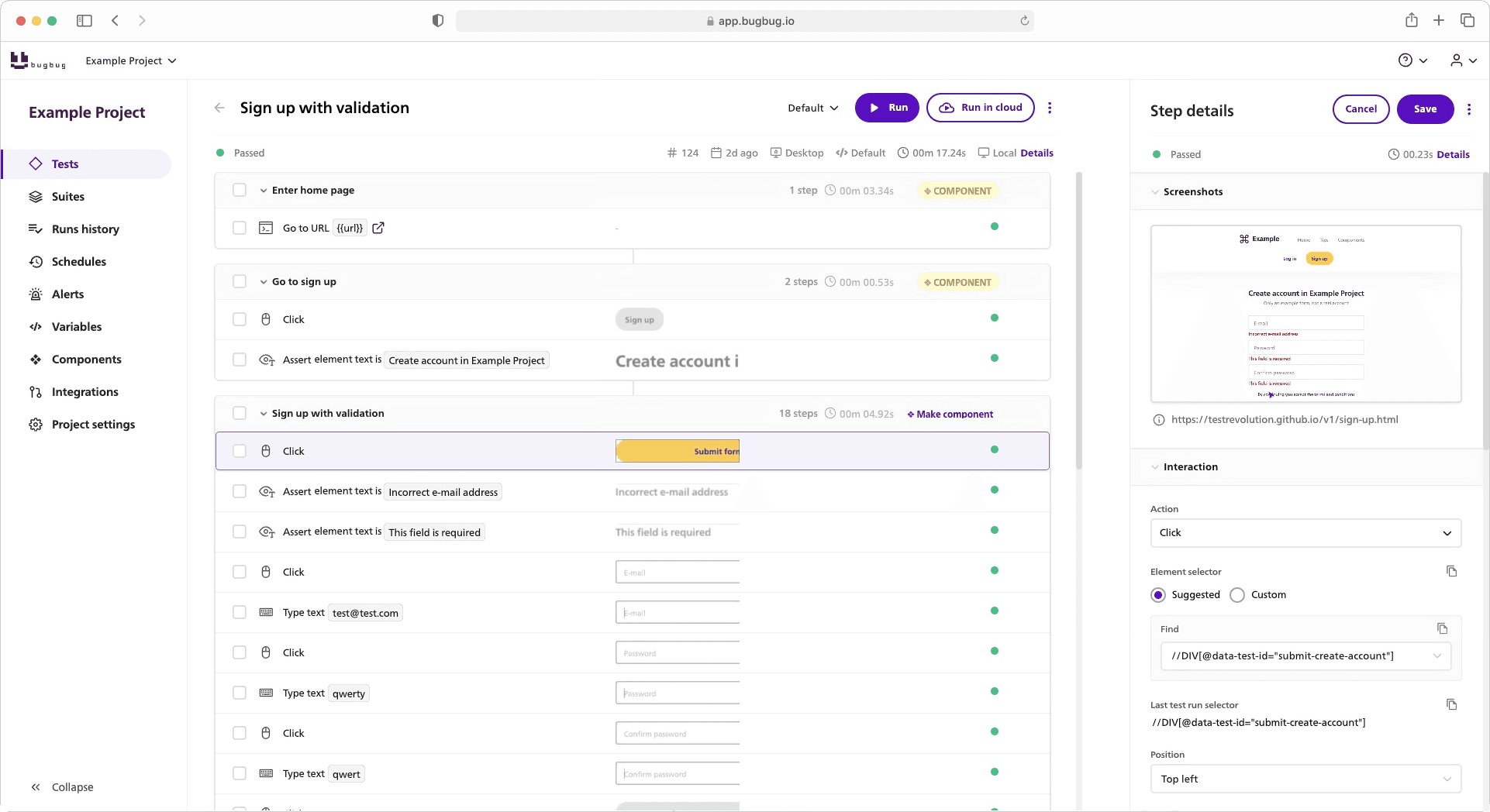Open the Example Project dropdown in top bar
1490x812 pixels.
click(131, 60)
